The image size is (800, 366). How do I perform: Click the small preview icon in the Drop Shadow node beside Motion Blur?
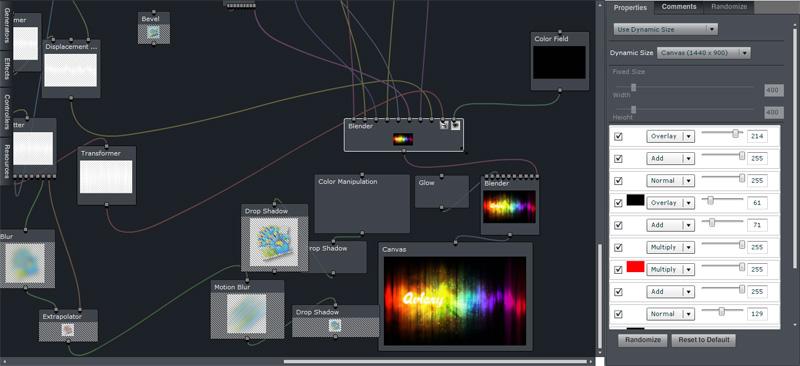tap(335, 325)
